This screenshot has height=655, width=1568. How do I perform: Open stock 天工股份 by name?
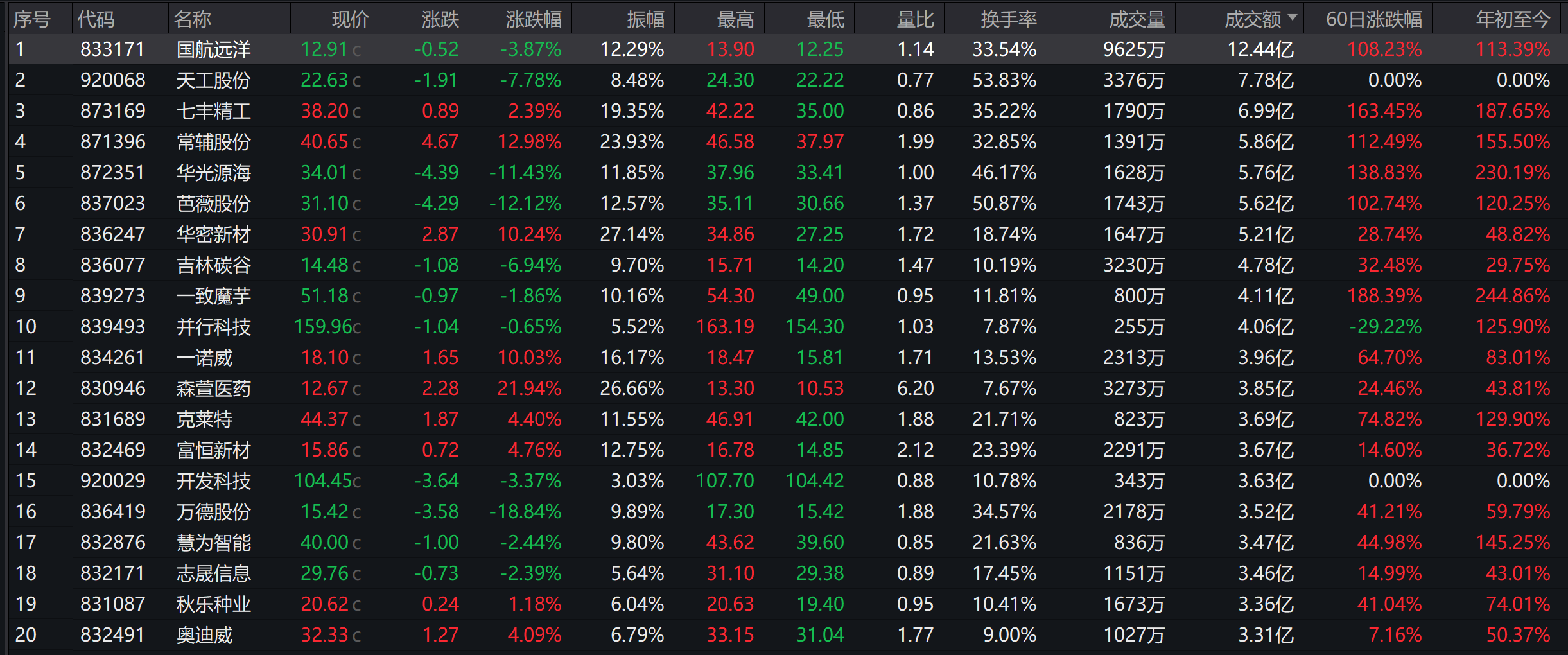tap(214, 80)
